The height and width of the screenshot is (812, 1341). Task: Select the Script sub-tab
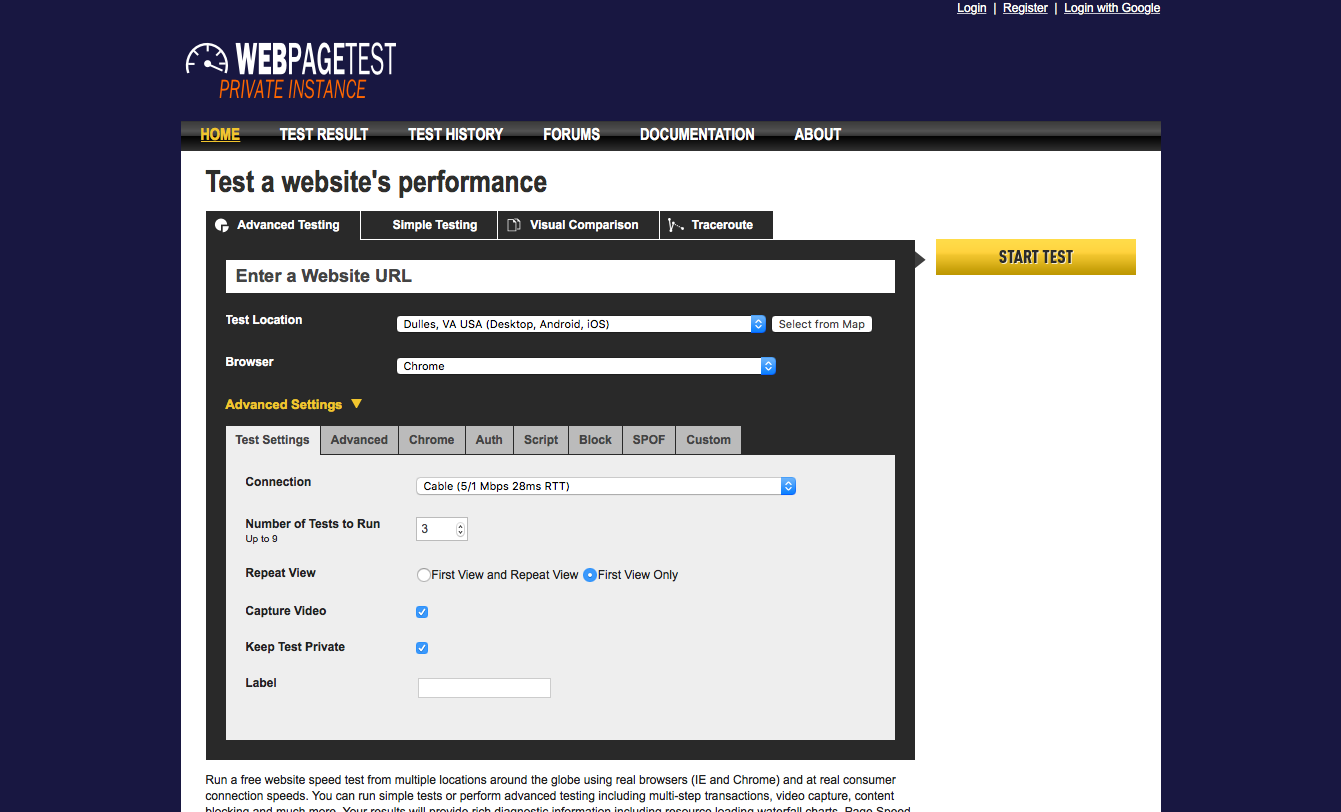(541, 440)
